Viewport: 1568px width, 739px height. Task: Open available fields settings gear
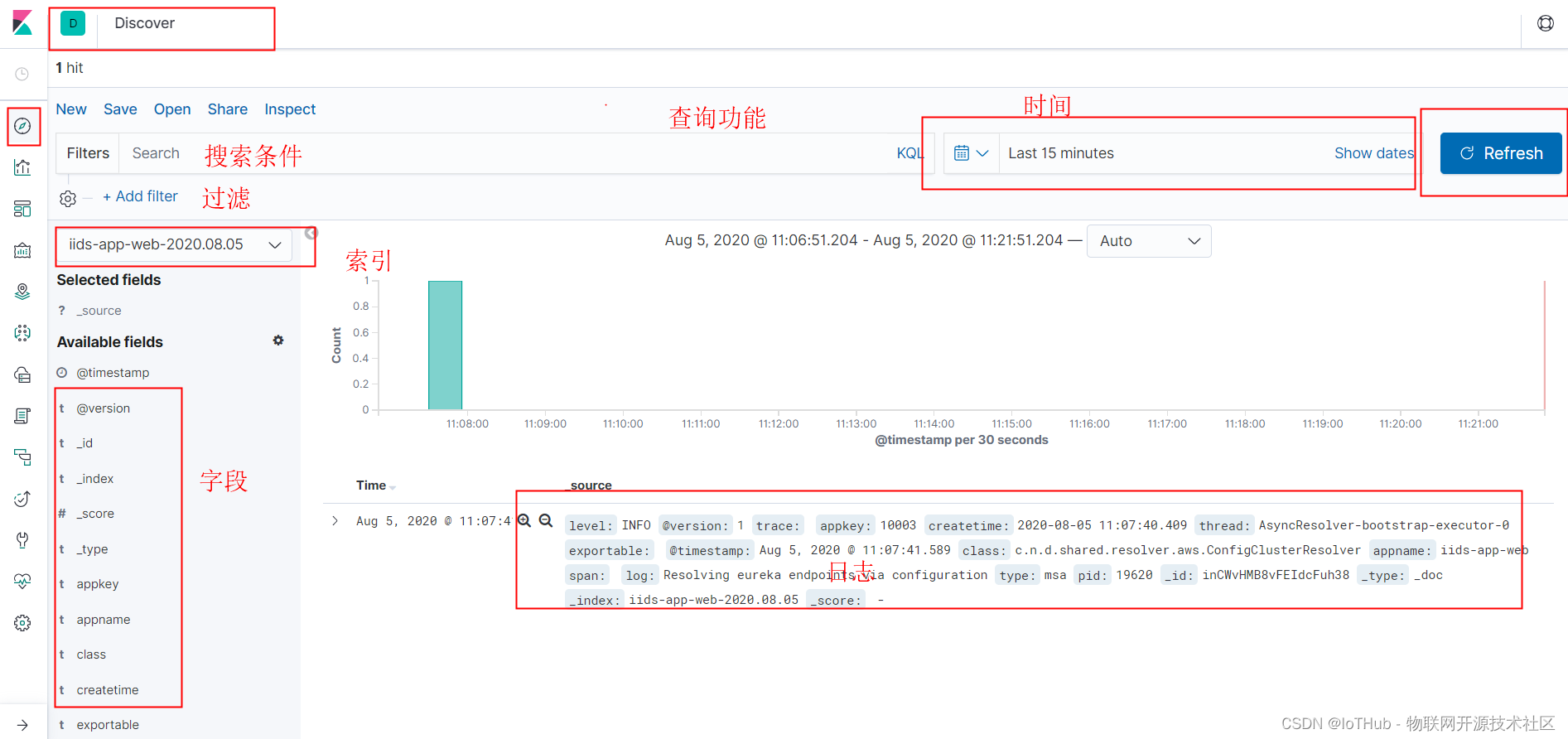[278, 341]
